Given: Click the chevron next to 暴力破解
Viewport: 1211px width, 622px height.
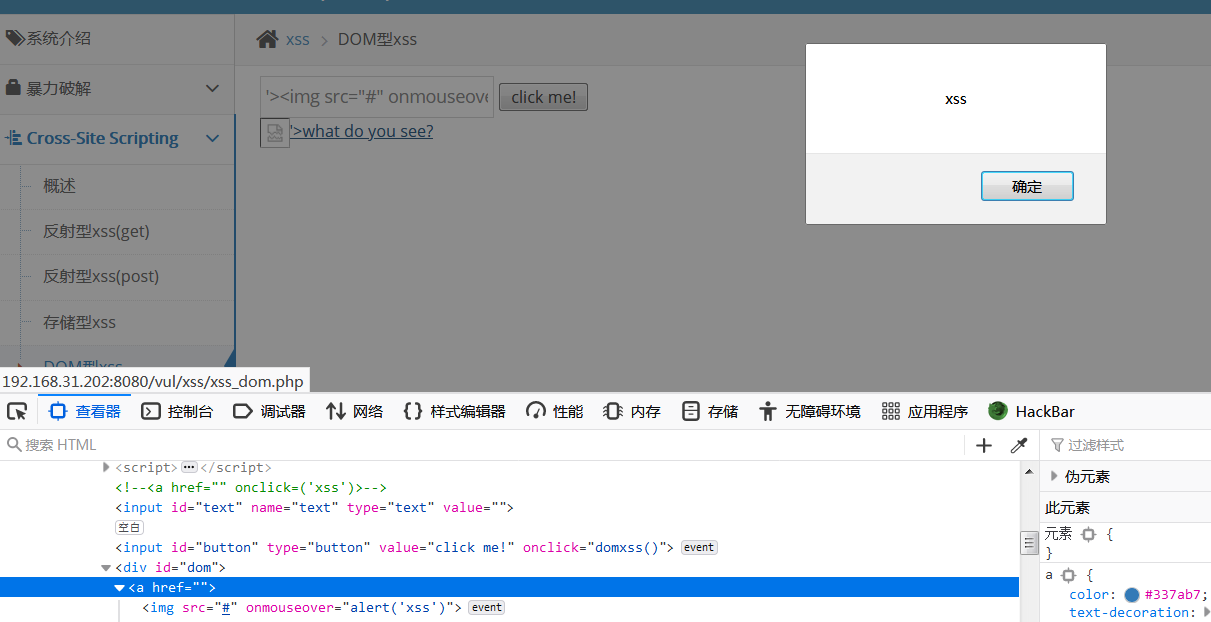Looking at the screenshot, I should click(212, 88).
